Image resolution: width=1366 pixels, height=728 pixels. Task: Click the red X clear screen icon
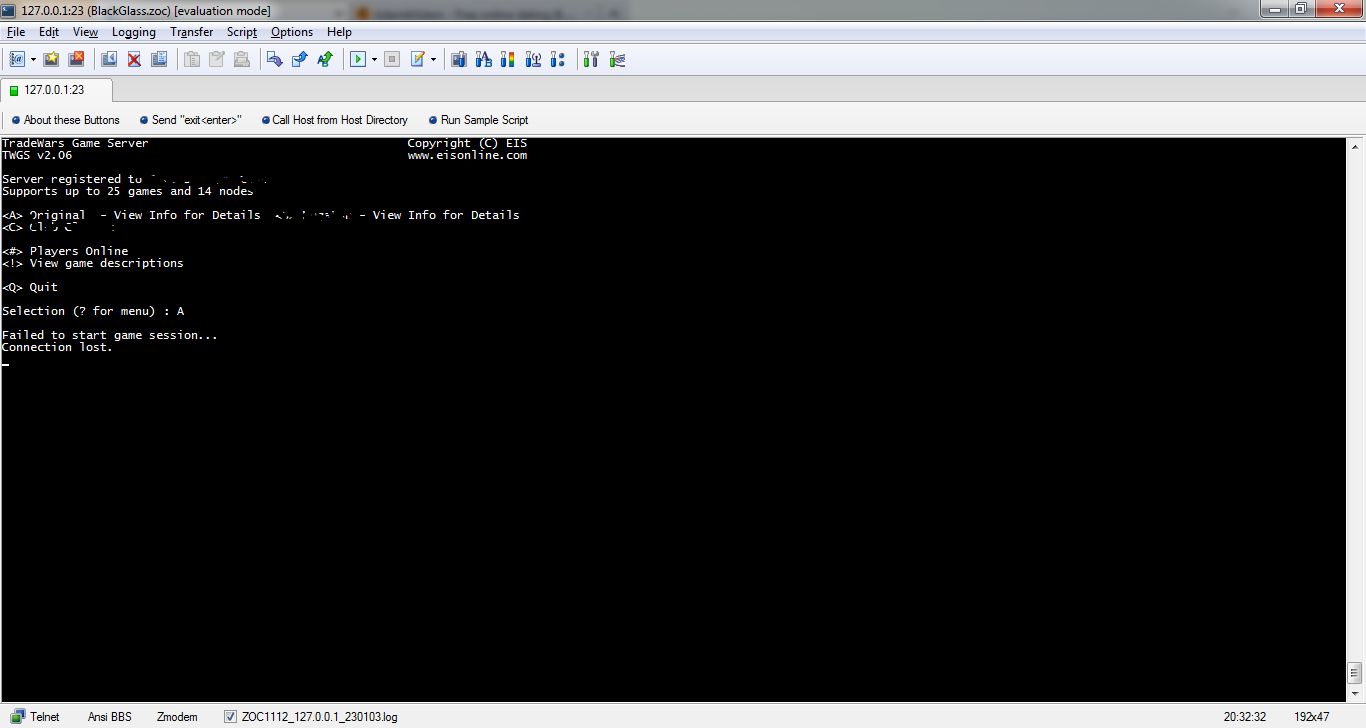pyautogui.click(x=134, y=60)
